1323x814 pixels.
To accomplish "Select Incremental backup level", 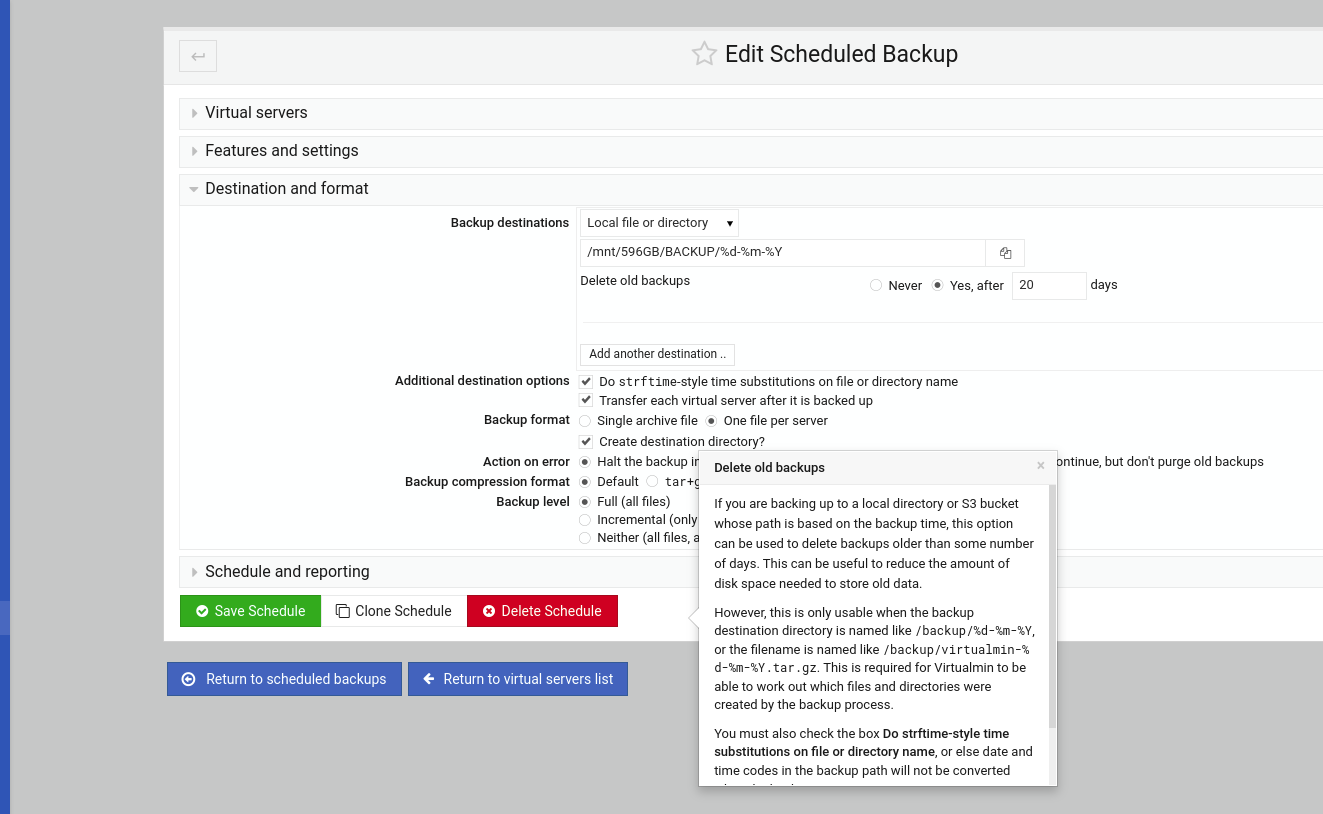I will pyautogui.click(x=585, y=520).
